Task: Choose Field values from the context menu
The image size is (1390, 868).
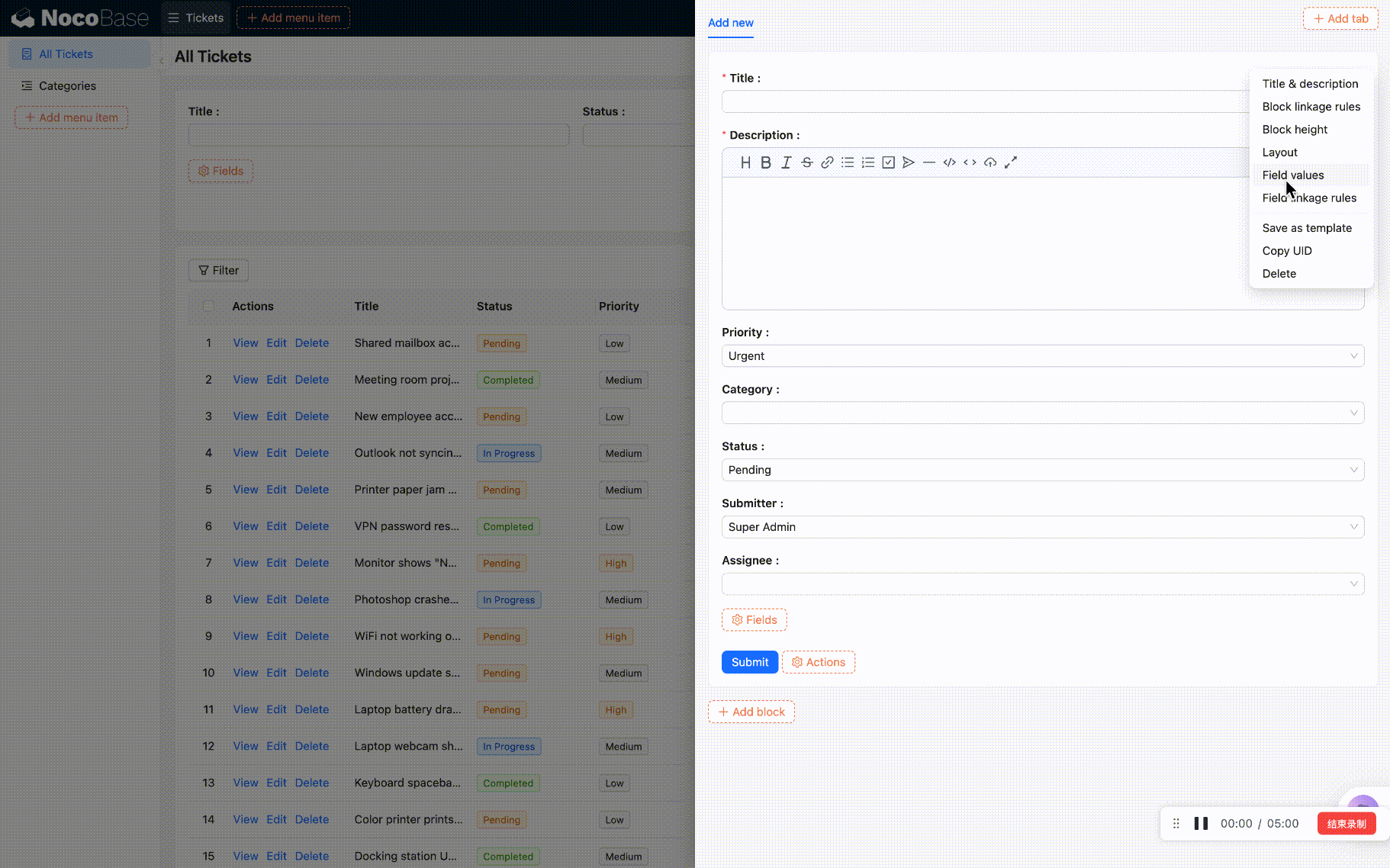Action: [1293, 175]
